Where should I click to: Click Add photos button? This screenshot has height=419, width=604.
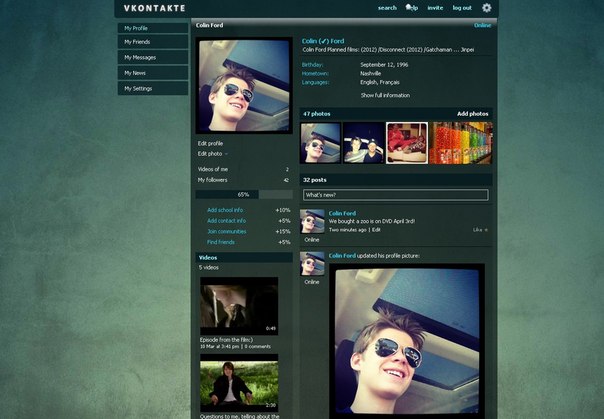(473, 114)
